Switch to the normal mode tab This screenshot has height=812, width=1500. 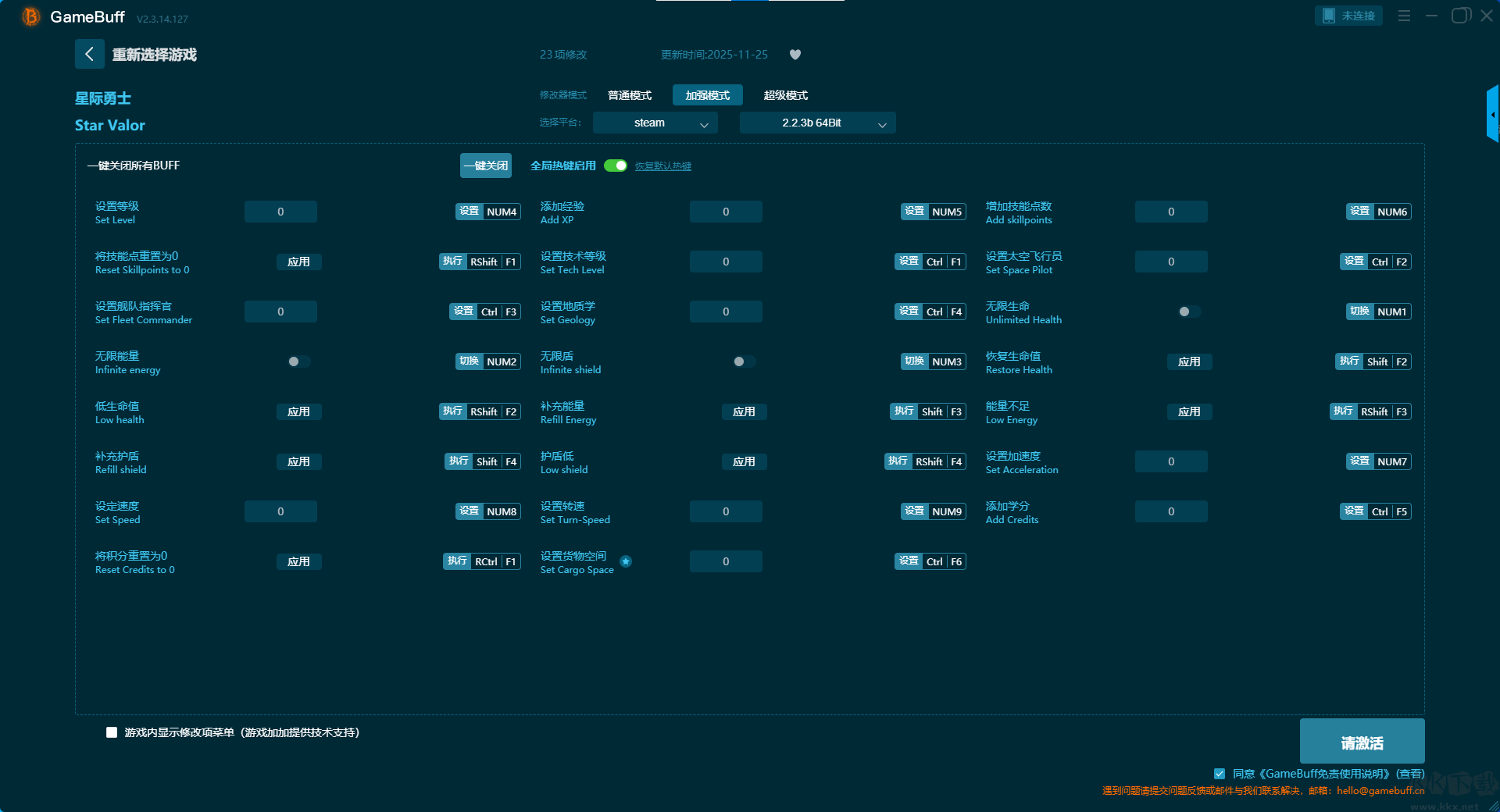click(x=630, y=95)
